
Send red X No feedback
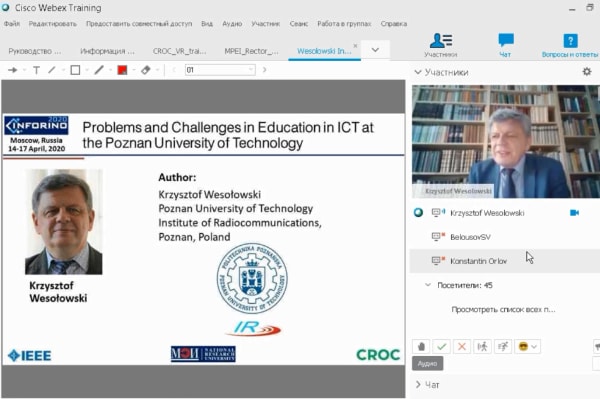(x=462, y=347)
